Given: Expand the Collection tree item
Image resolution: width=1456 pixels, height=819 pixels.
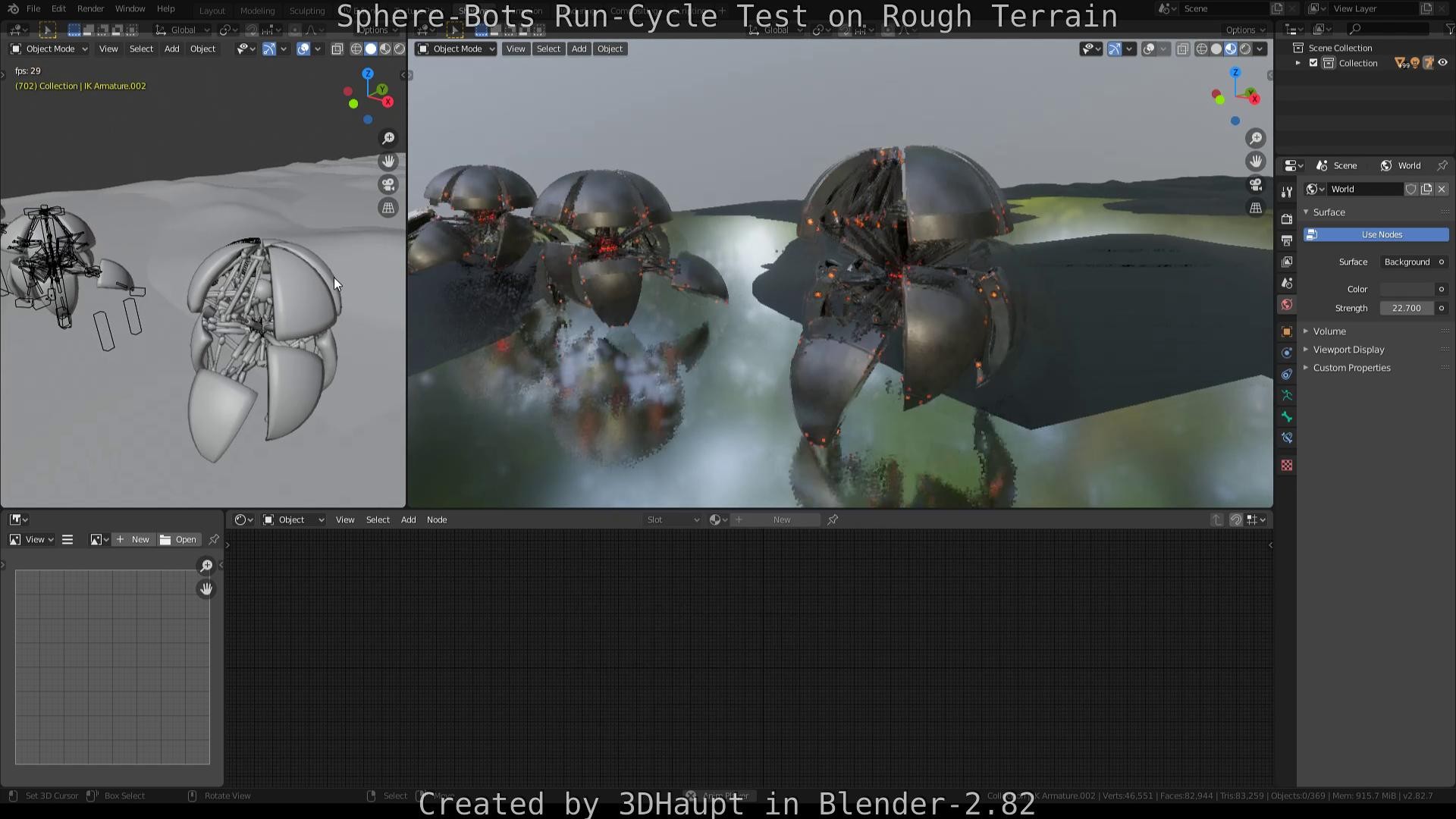Looking at the screenshot, I should click(1298, 63).
